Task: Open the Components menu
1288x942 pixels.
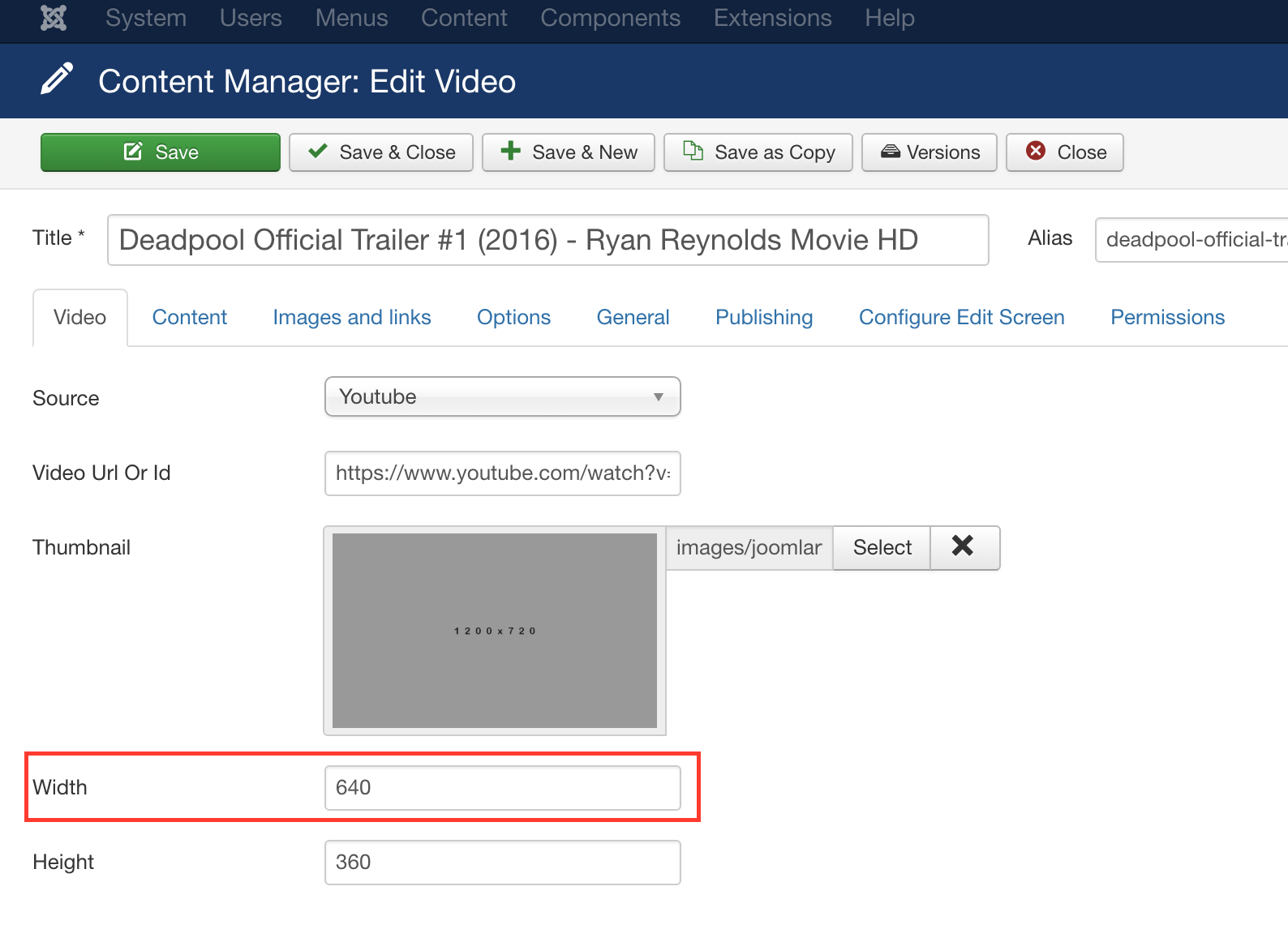Action: tap(610, 18)
